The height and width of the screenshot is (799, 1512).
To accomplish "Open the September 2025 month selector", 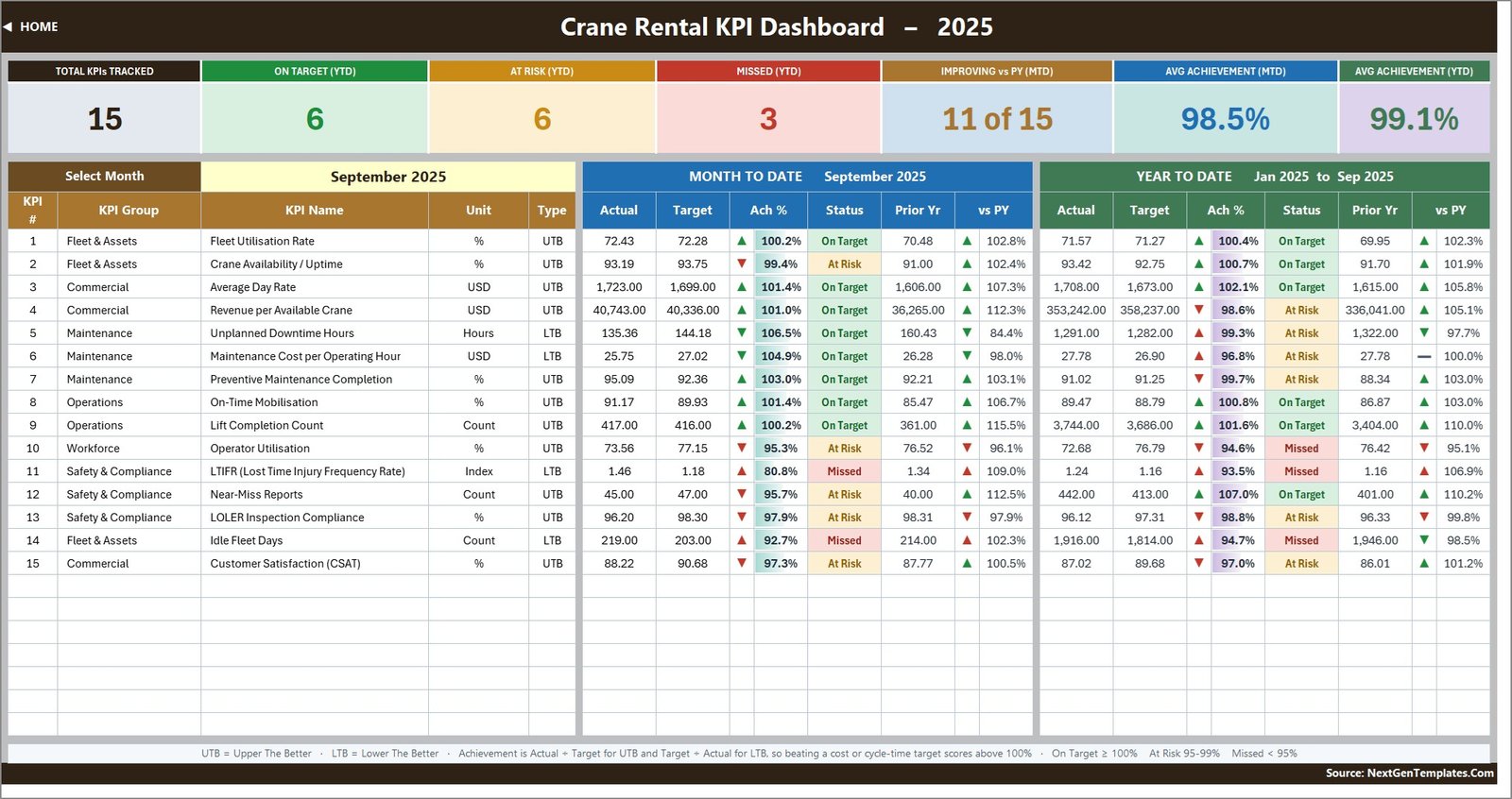I will 388,177.
